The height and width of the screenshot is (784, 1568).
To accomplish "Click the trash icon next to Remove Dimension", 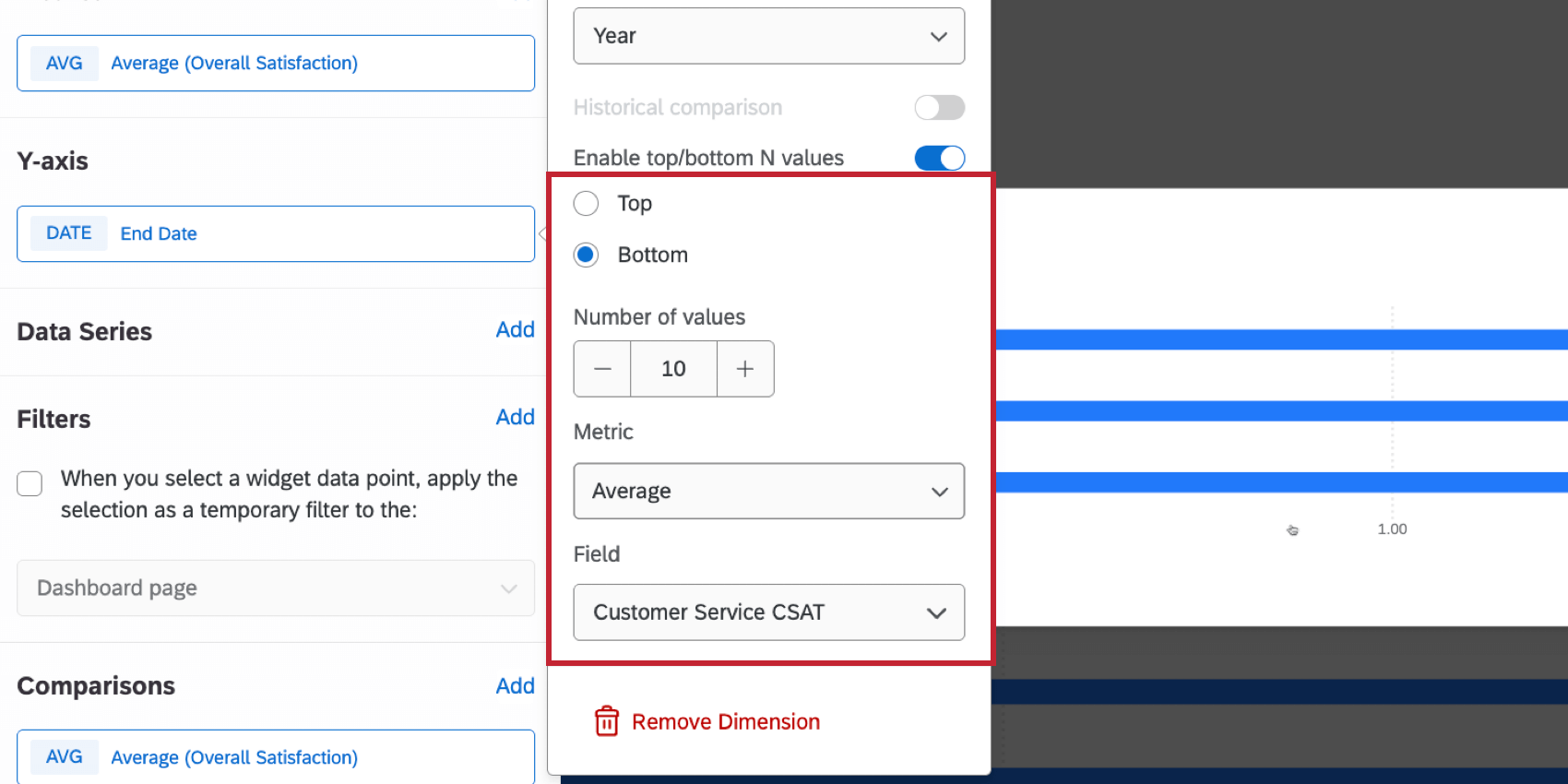I will point(606,721).
